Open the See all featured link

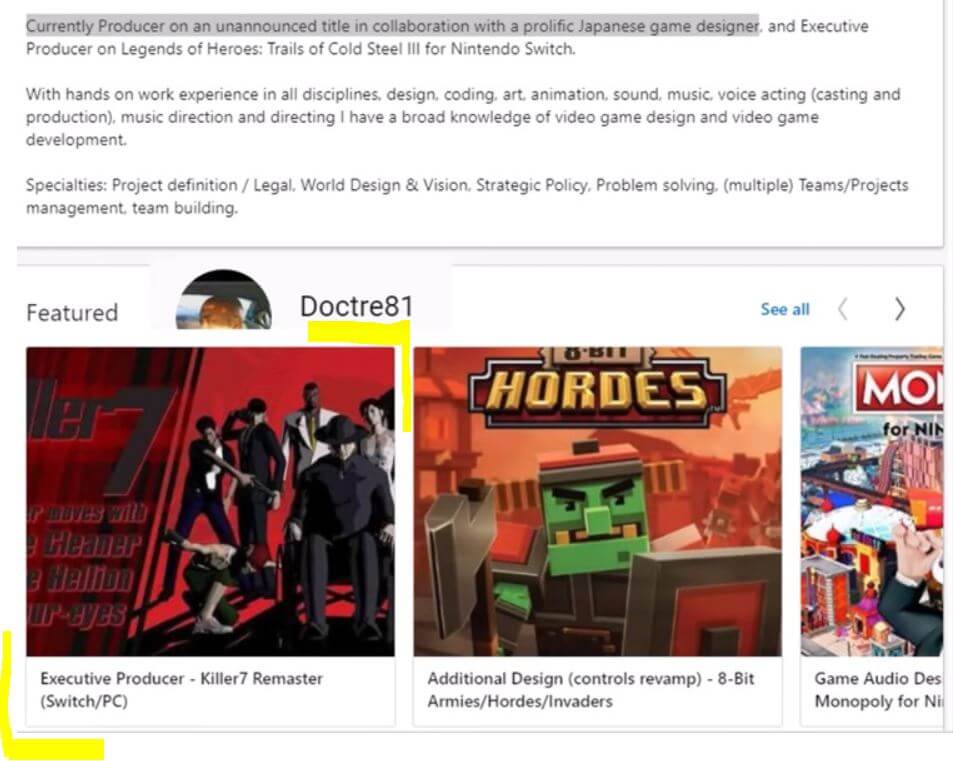tap(785, 309)
